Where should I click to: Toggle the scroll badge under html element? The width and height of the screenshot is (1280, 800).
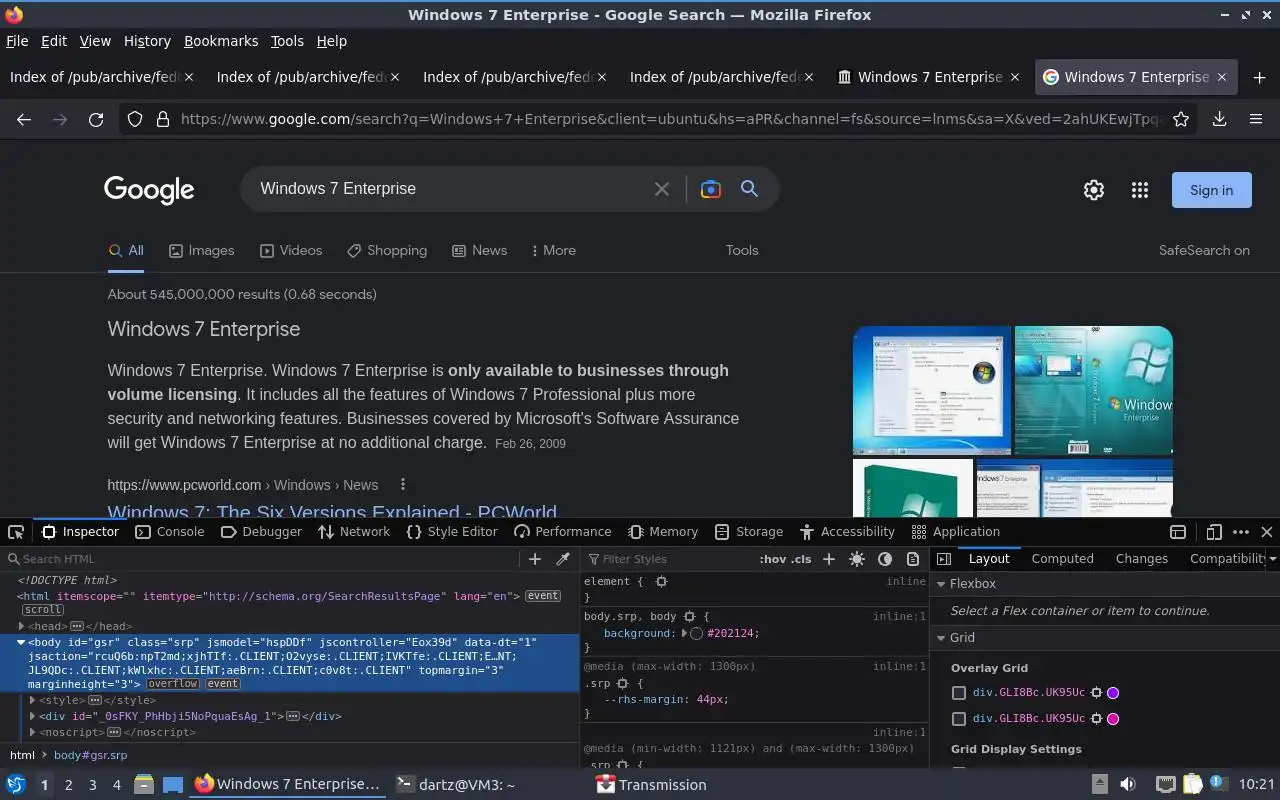click(x=43, y=609)
